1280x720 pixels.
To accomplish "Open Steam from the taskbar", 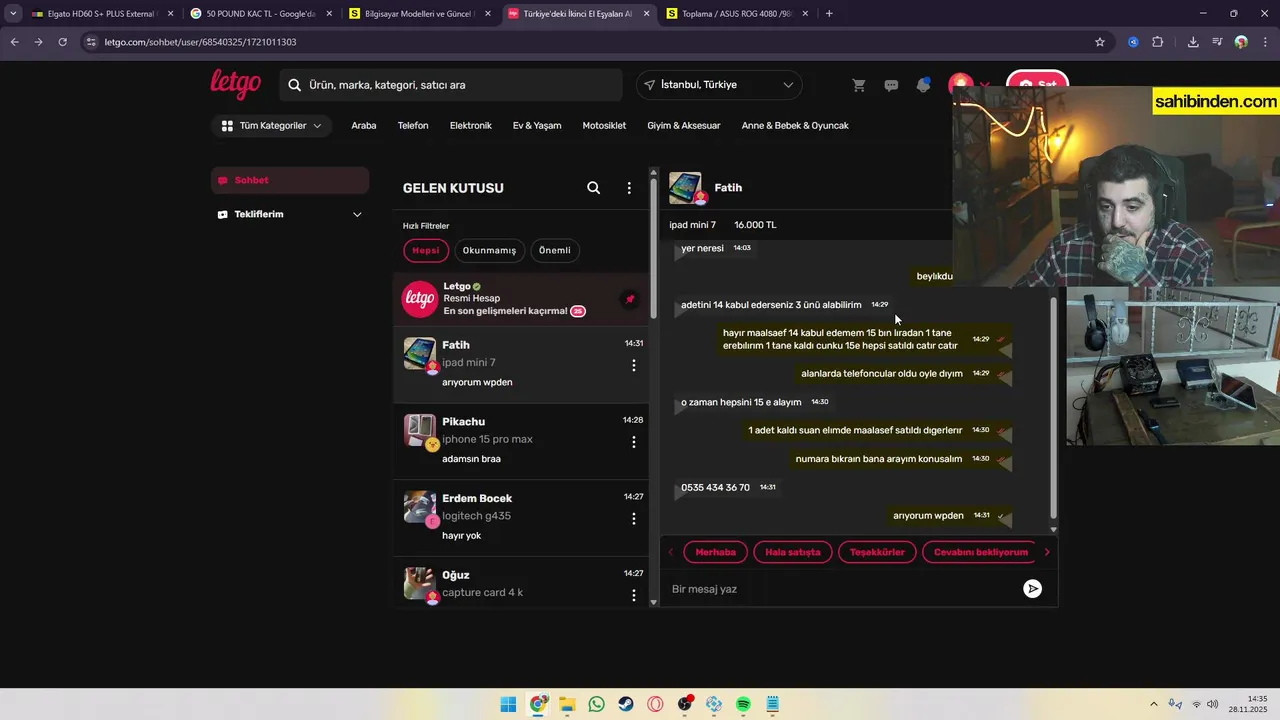I will (x=626, y=704).
